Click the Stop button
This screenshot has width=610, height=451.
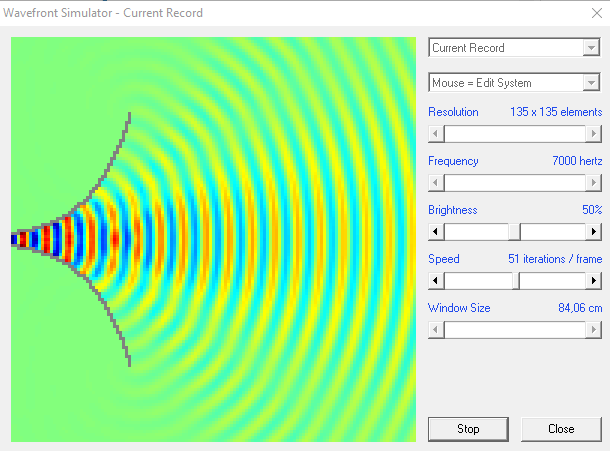468,429
